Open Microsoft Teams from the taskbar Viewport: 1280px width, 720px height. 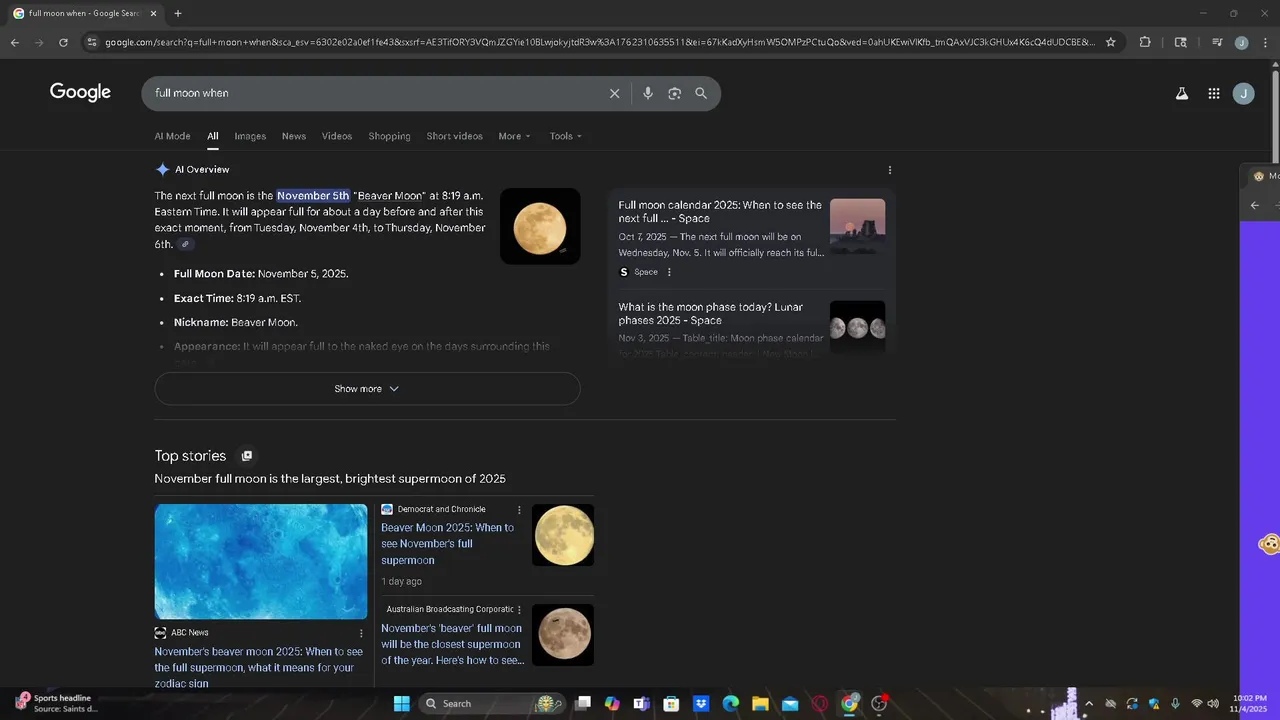coord(641,703)
